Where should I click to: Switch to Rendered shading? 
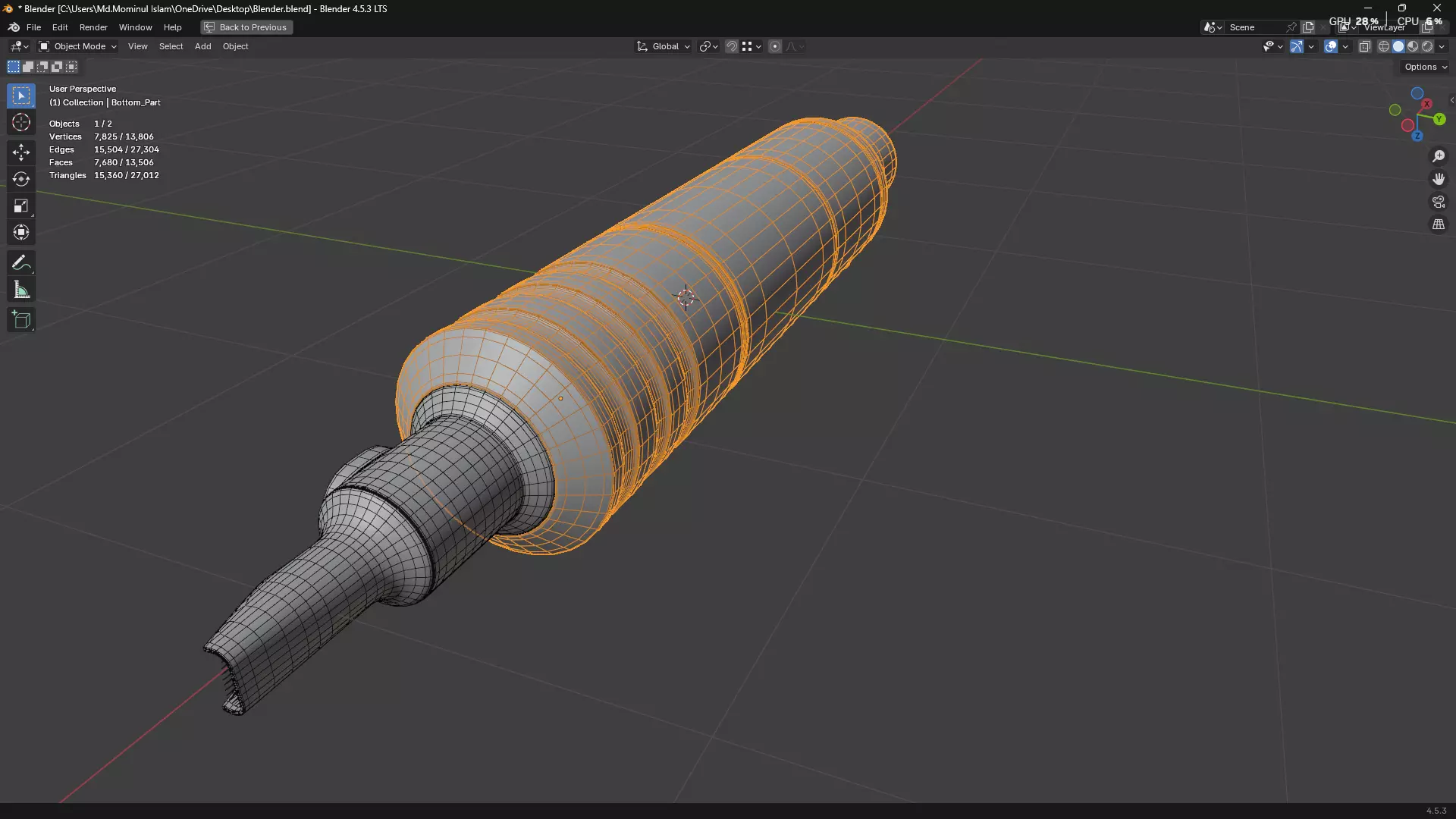point(1427,46)
